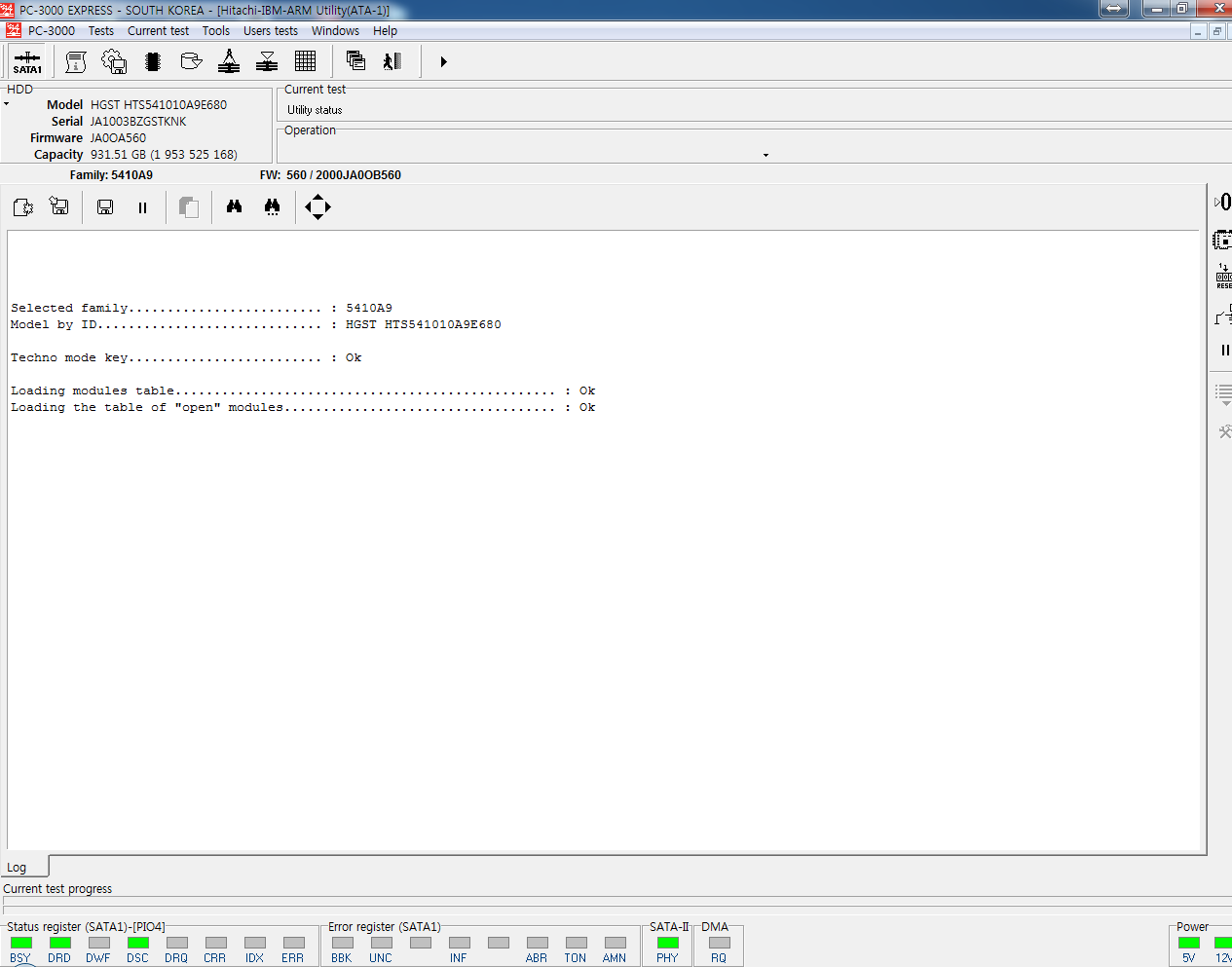Click the running man exit icon
Screen dimensions: 1232x967
coord(392,61)
